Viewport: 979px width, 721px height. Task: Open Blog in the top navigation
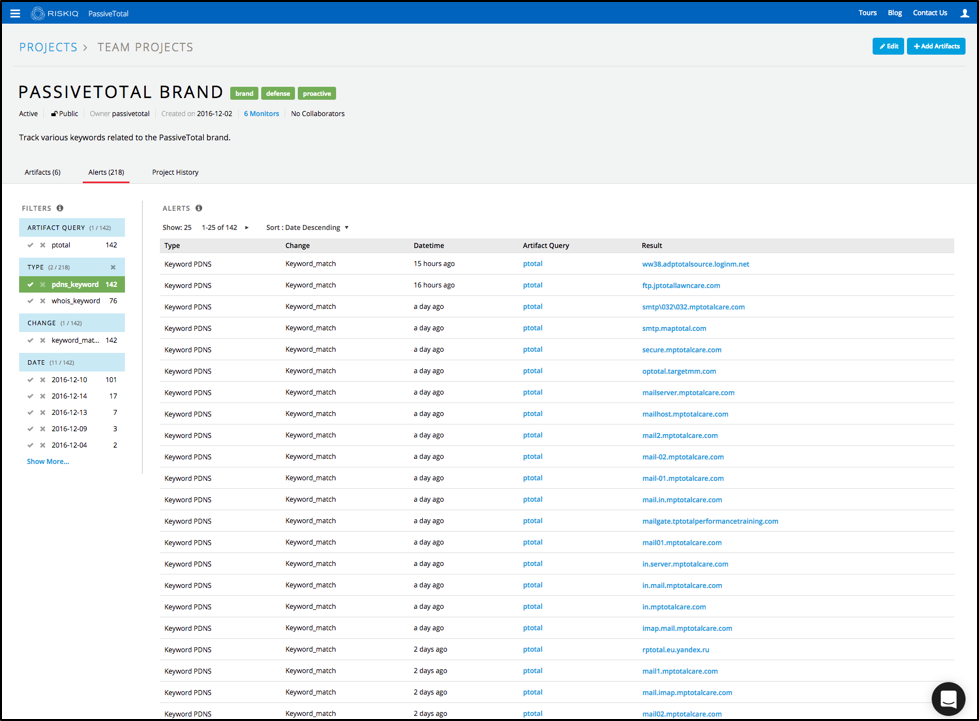coord(895,12)
